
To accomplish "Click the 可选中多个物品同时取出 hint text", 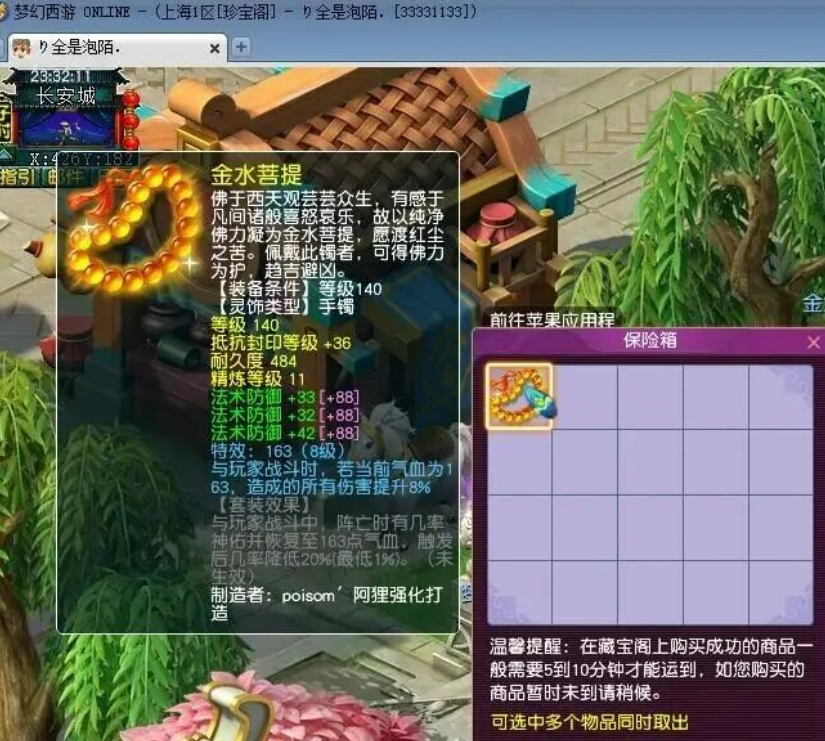I will 590,722.
